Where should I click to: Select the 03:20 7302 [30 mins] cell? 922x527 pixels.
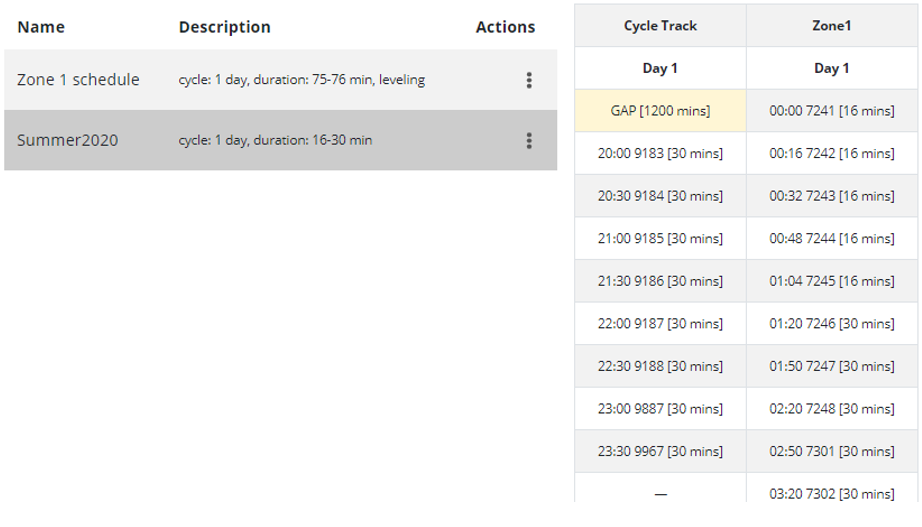[x=831, y=493]
